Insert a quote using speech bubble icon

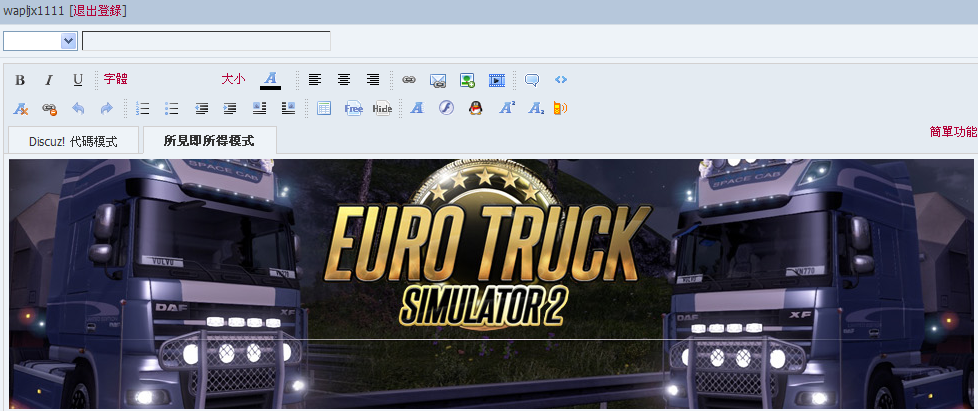tap(532, 80)
